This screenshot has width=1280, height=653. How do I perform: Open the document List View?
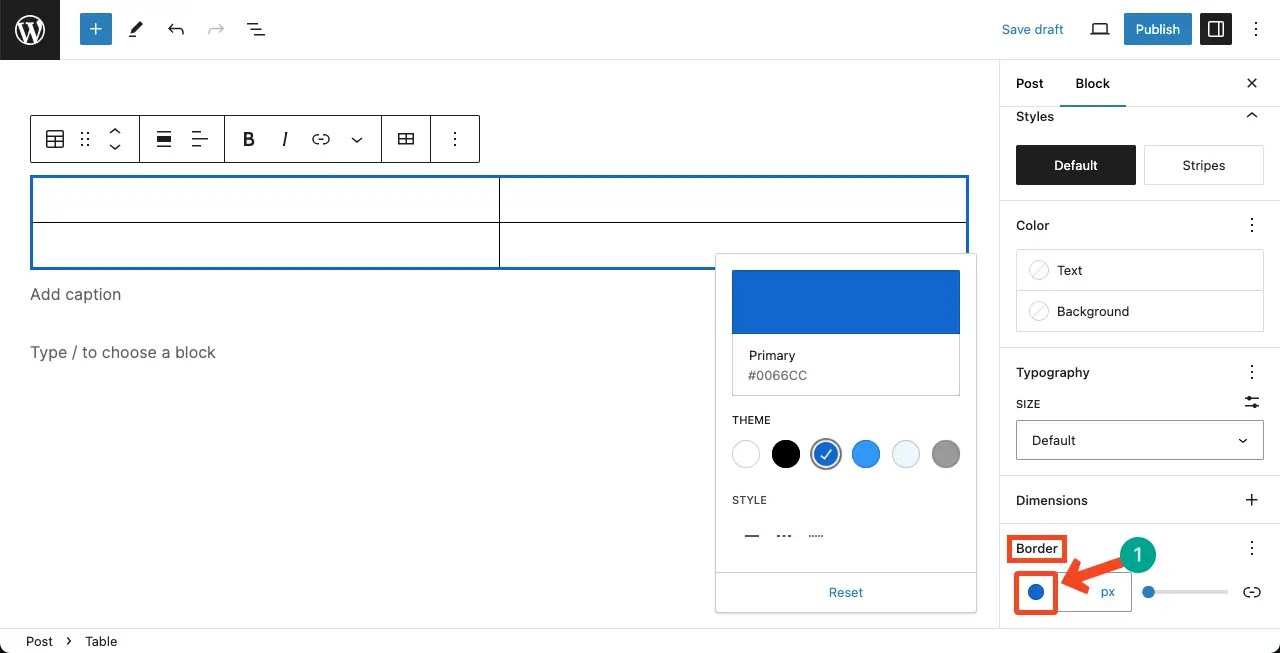point(256,29)
